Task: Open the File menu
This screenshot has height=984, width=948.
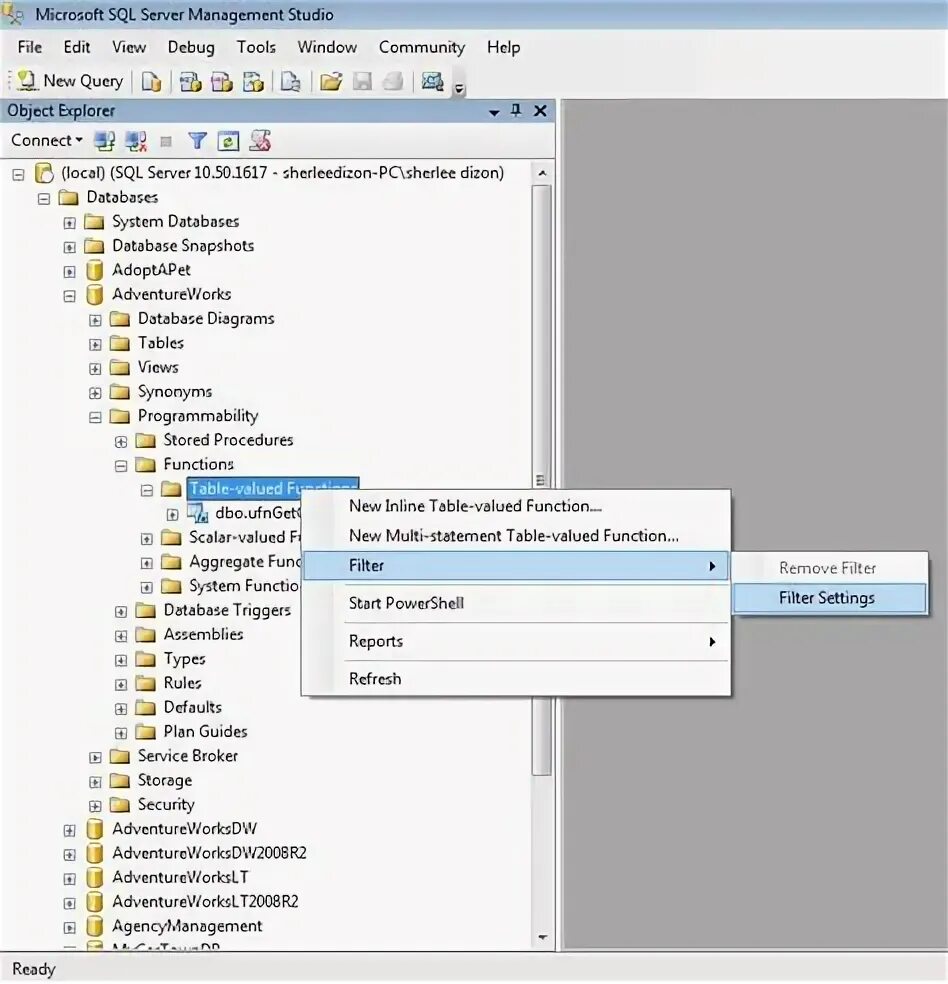Action: (x=29, y=48)
